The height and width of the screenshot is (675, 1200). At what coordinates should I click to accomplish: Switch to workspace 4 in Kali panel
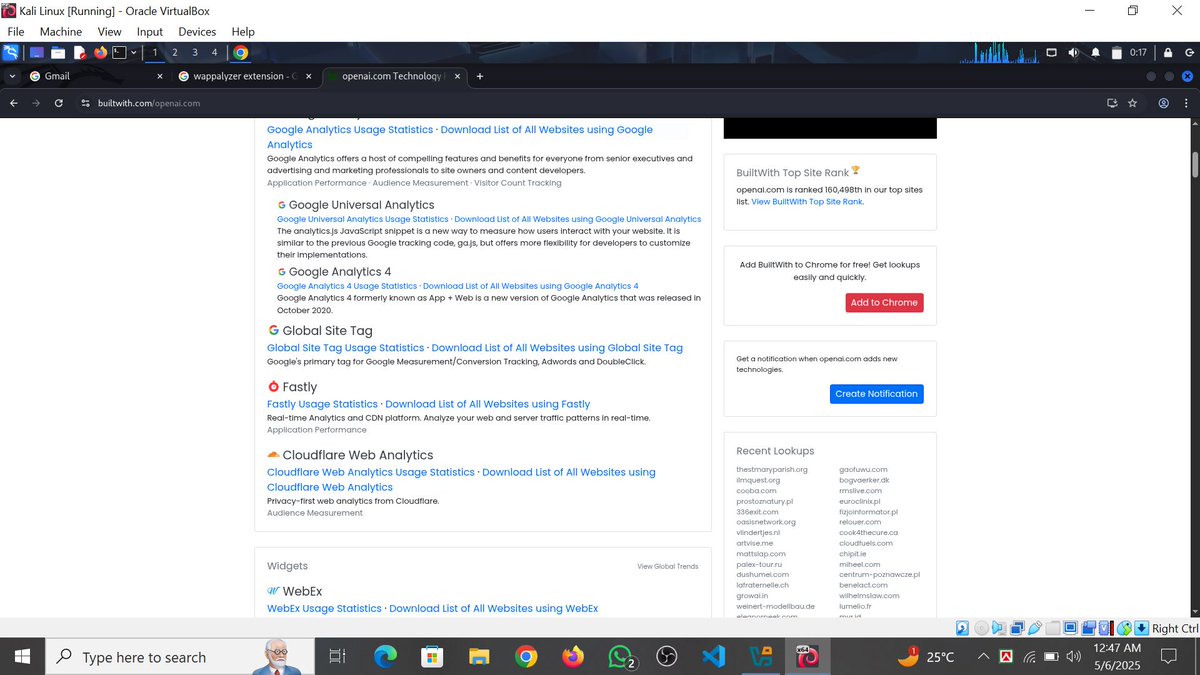point(214,52)
